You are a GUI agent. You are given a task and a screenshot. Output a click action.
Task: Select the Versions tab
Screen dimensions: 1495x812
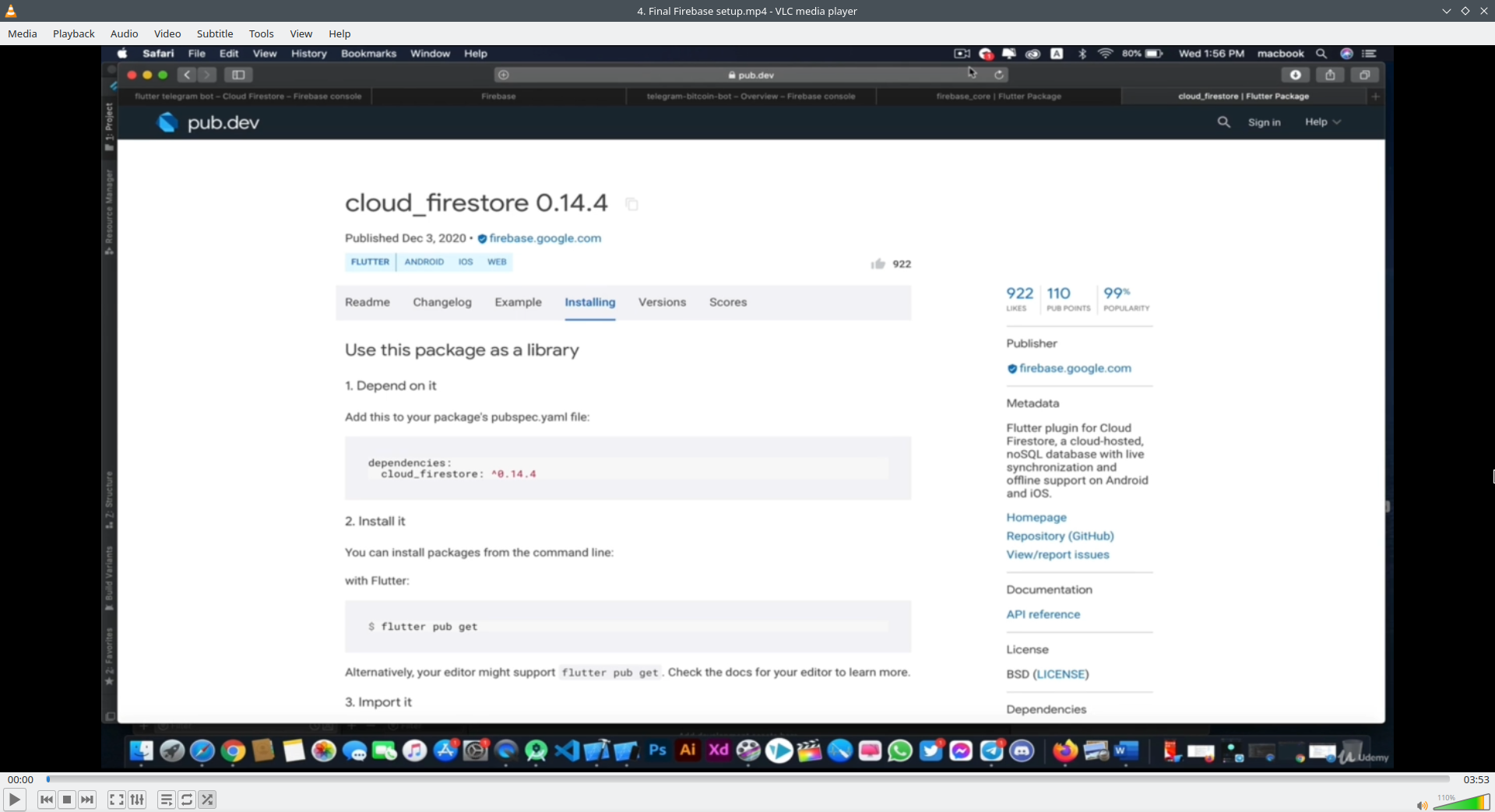(662, 302)
